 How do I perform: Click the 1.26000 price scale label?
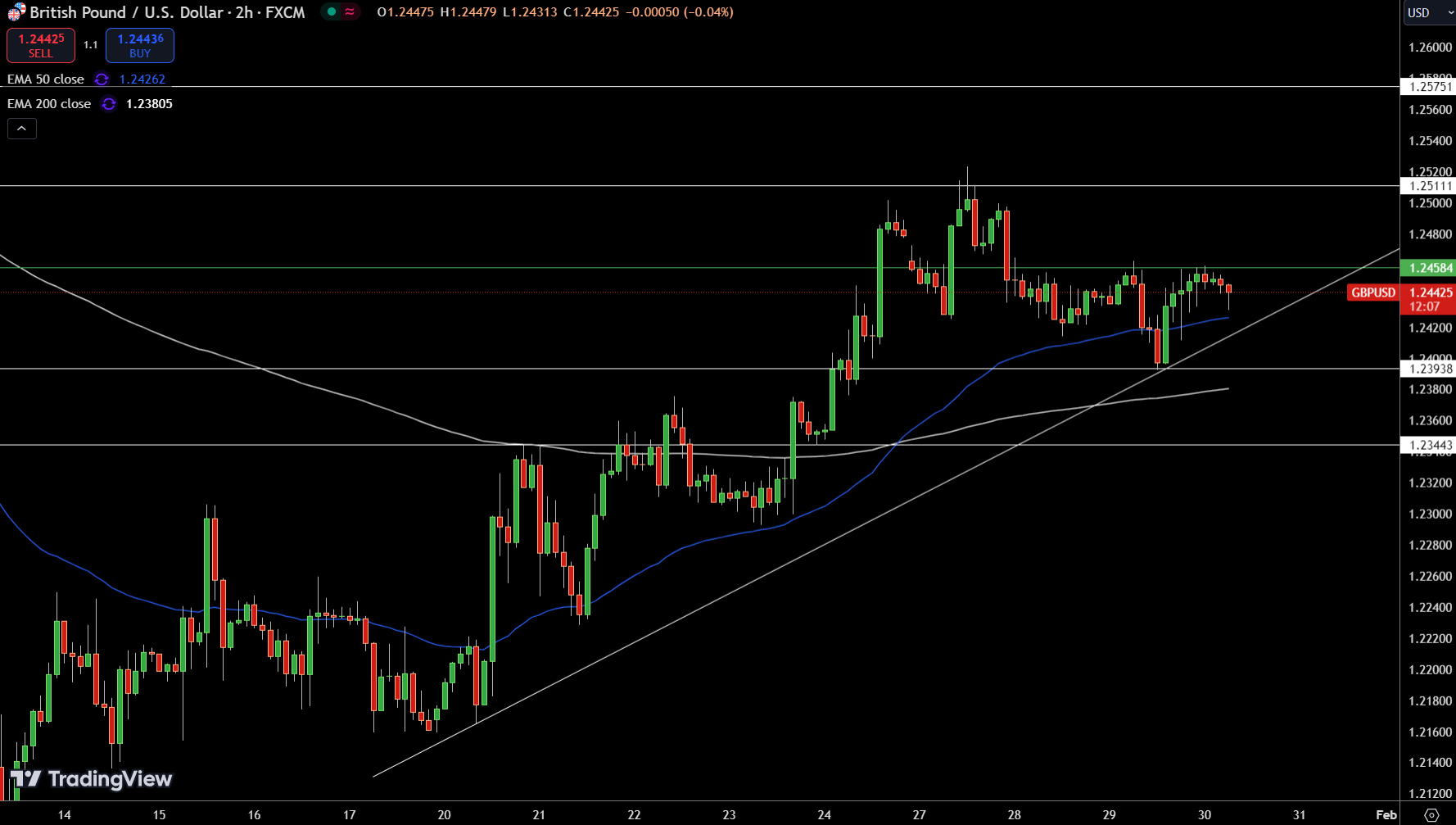pos(1430,48)
